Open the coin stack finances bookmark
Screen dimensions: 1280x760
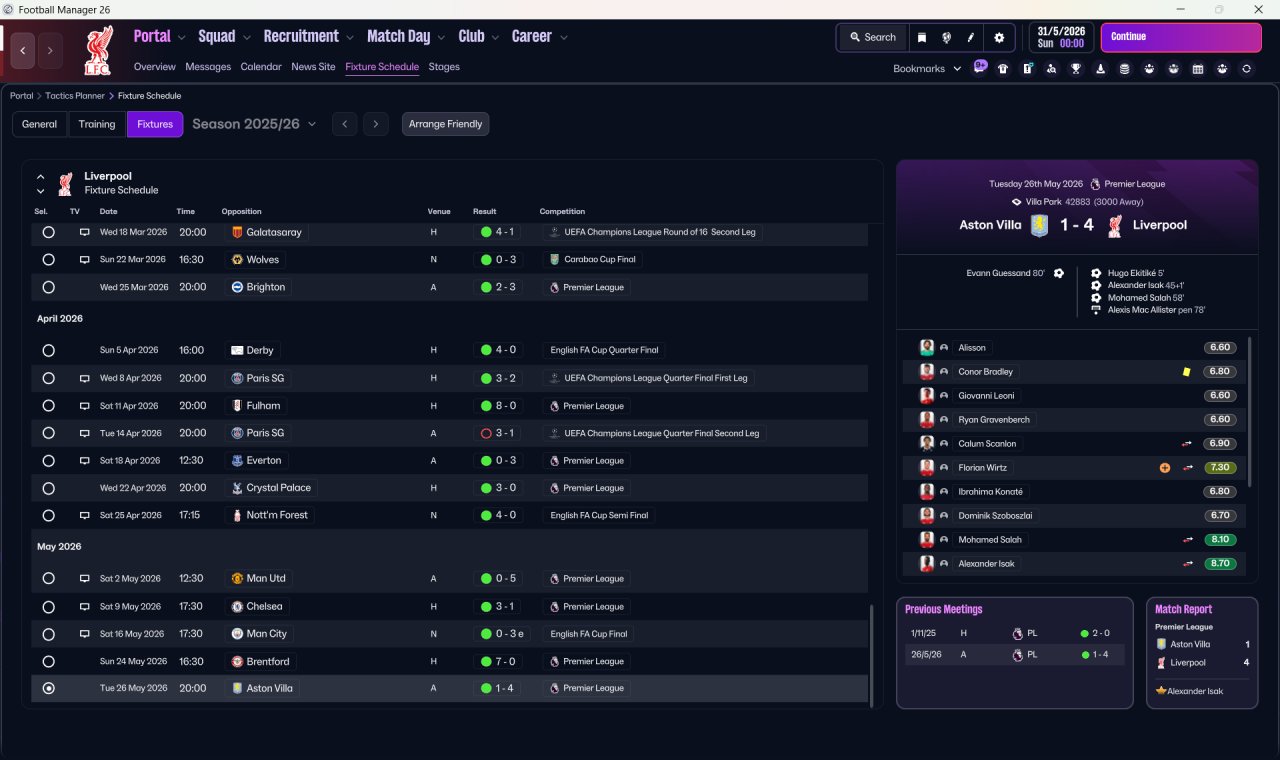pos(1124,69)
